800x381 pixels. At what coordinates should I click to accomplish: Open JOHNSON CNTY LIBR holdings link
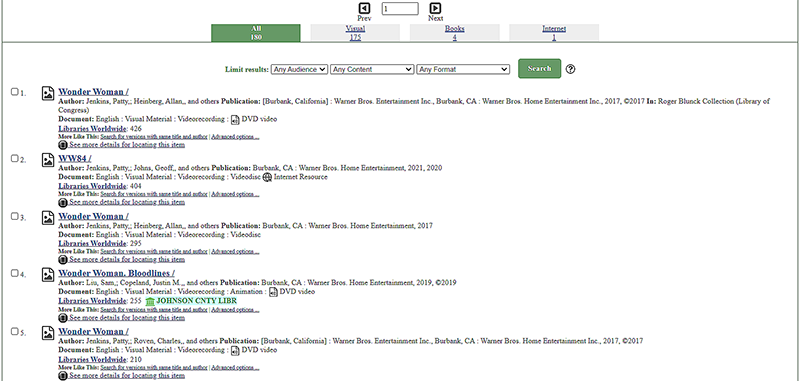[196, 301]
